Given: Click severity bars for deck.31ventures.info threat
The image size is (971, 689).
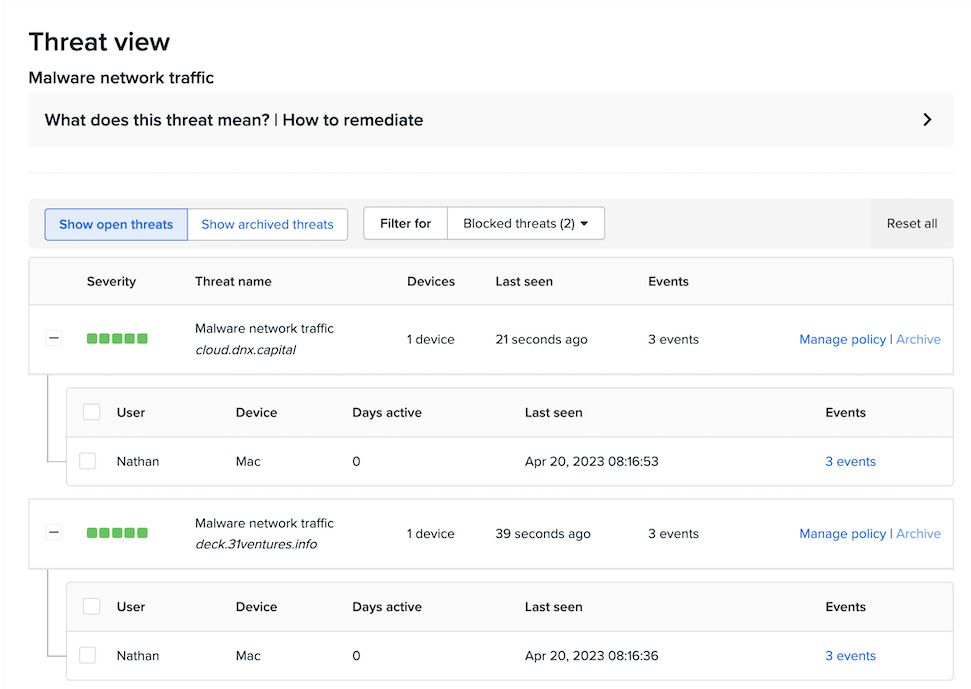Looking at the screenshot, I should click(117, 533).
